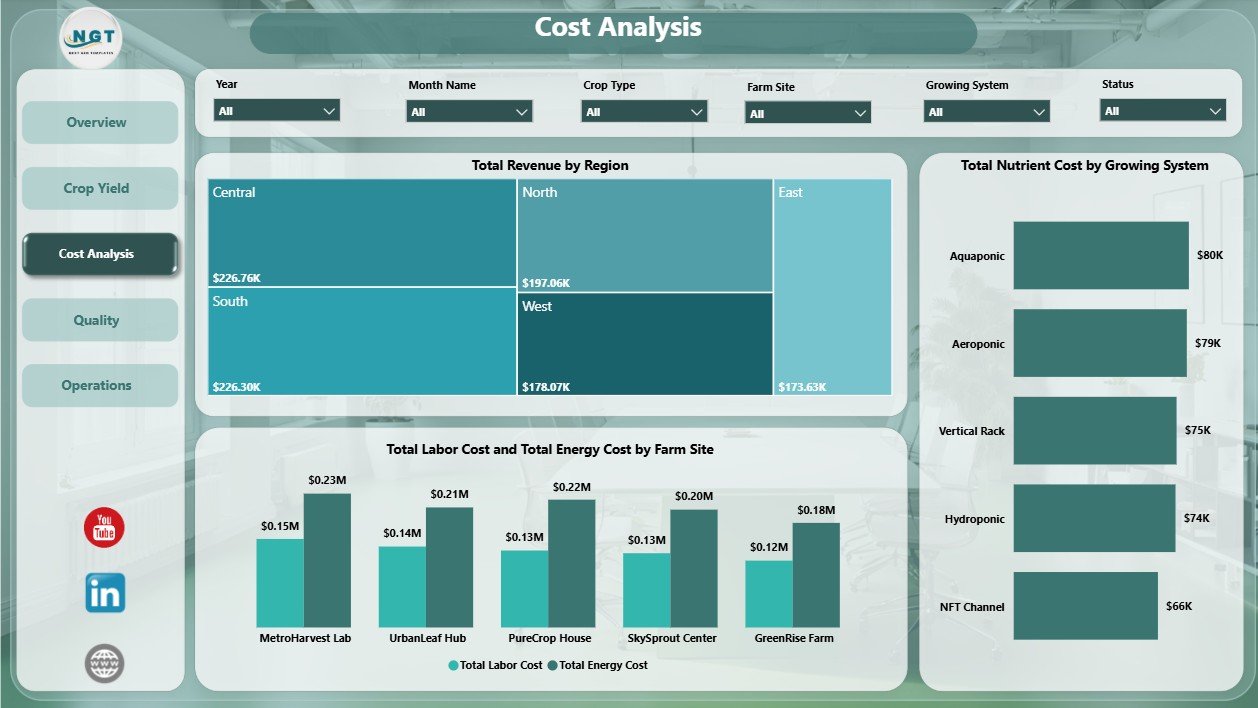
Task: Click the labor and energy cost chart title
Action: pyautogui.click(x=550, y=450)
